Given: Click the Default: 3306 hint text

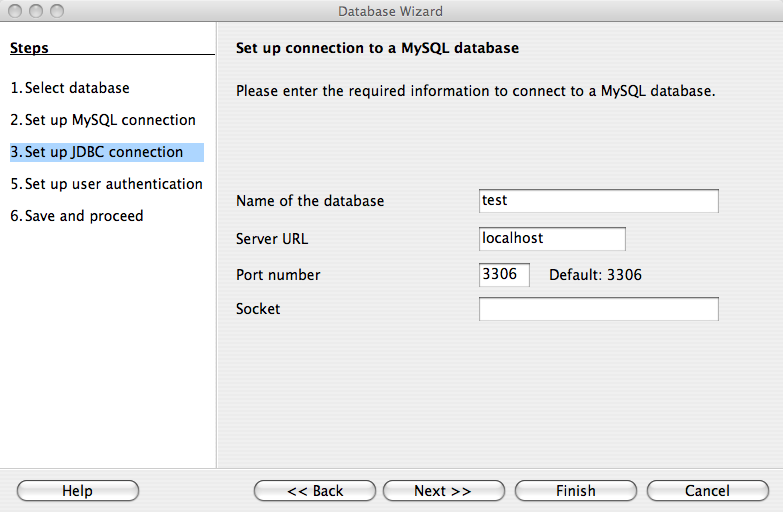Looking at the screenshot, I should 595,274.
